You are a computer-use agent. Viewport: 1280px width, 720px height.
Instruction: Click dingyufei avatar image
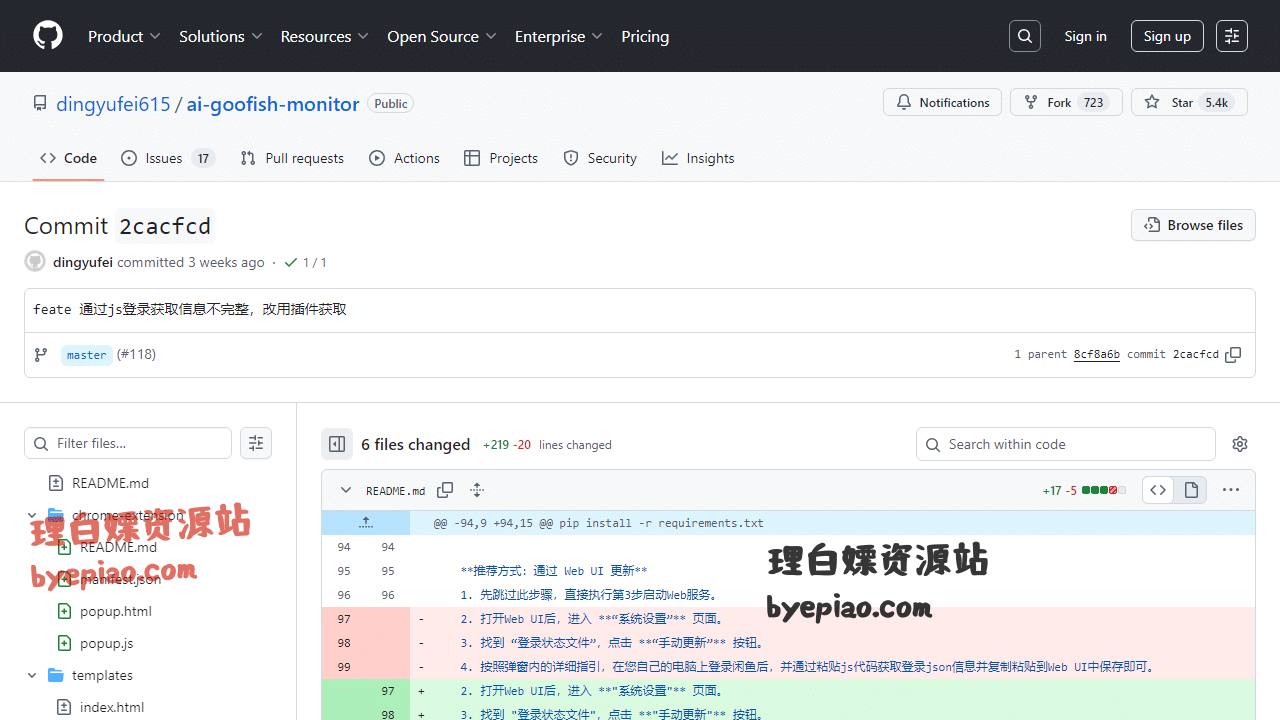click(35, 262)
